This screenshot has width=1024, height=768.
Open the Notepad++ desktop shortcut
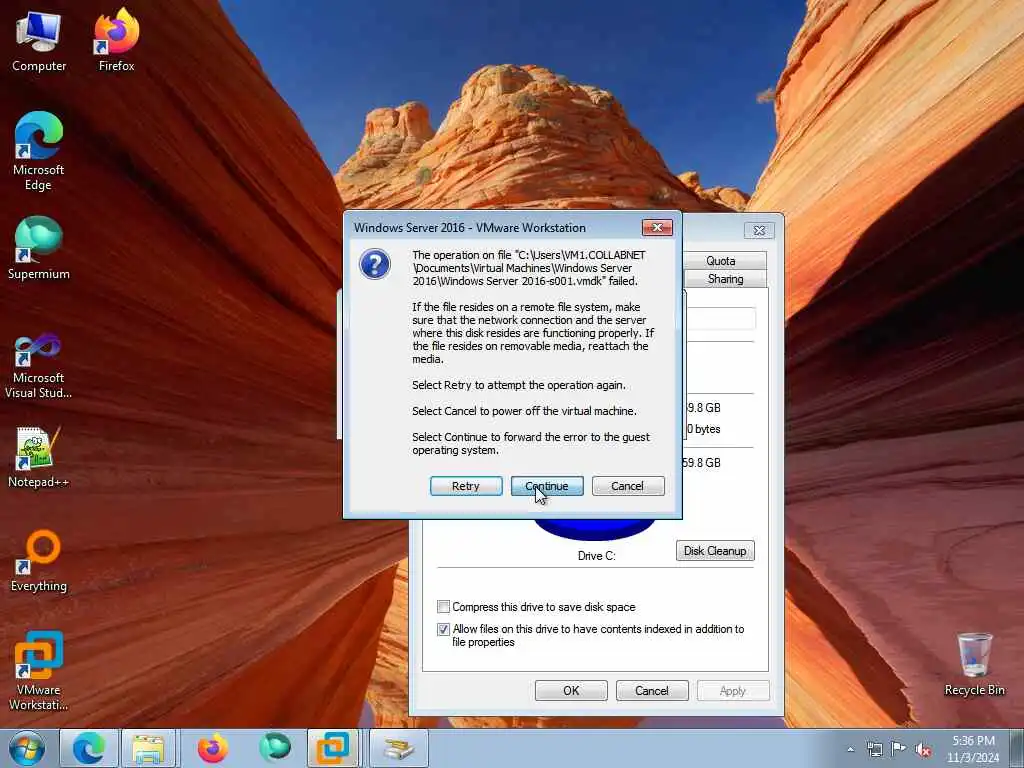coord(39,457)
